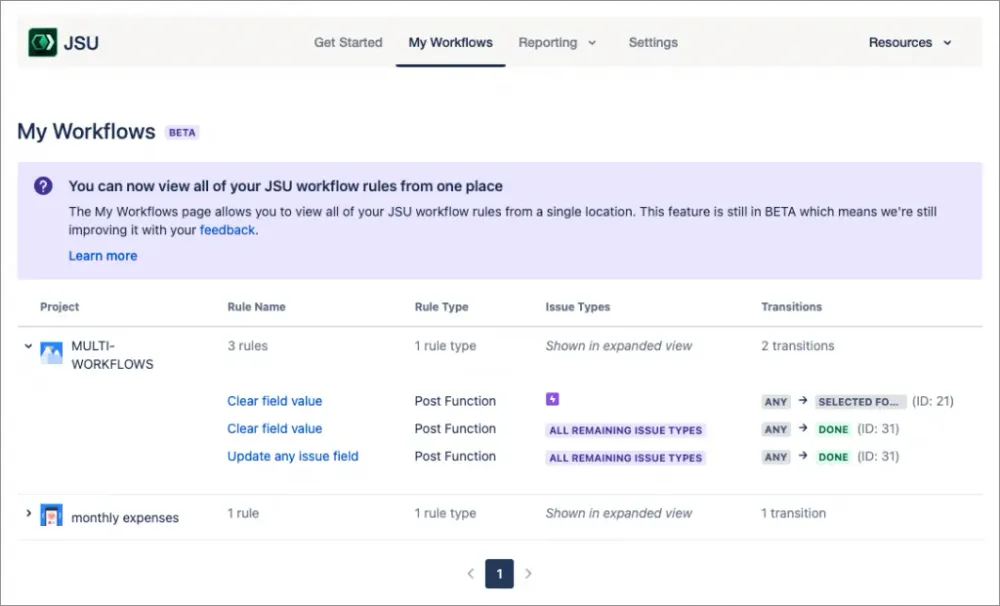Click the Rule Type column header
This screenshot has height=606, width=1000.
coord(441,307)
